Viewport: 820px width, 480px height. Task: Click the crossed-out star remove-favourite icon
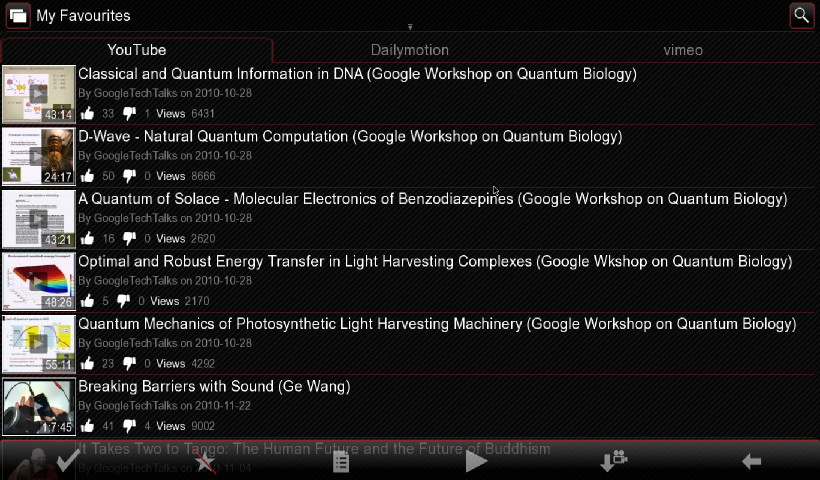click(205, 461)
